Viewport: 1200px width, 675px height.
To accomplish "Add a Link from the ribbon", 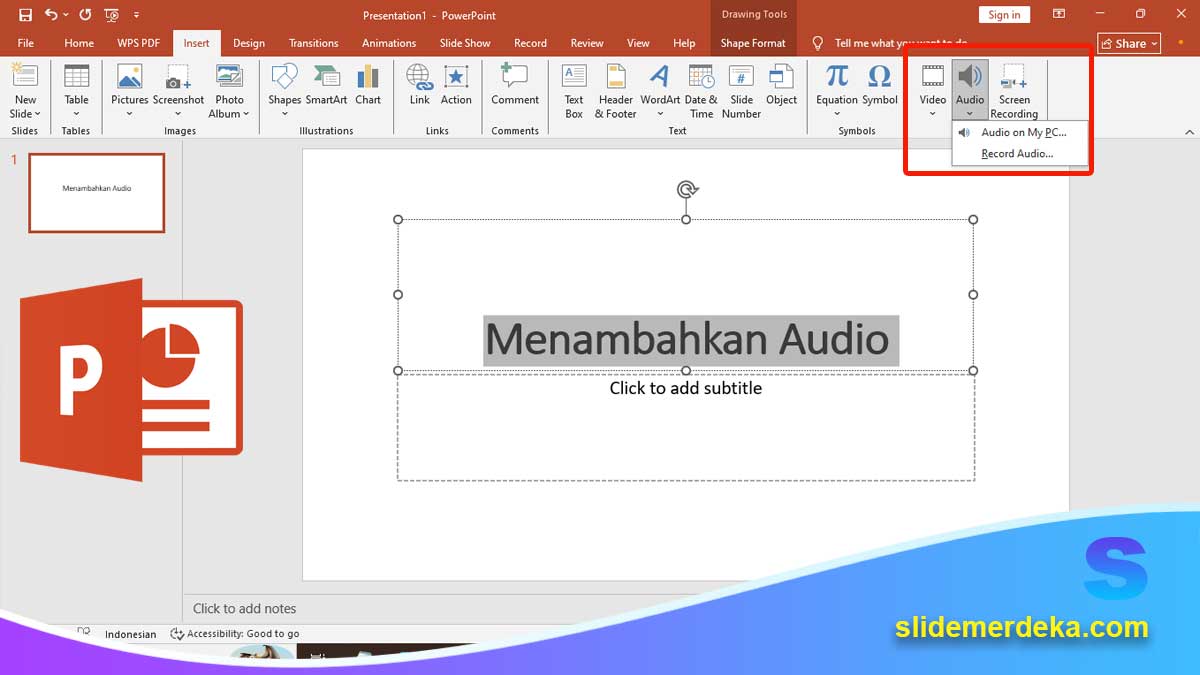I will point(420,85).
